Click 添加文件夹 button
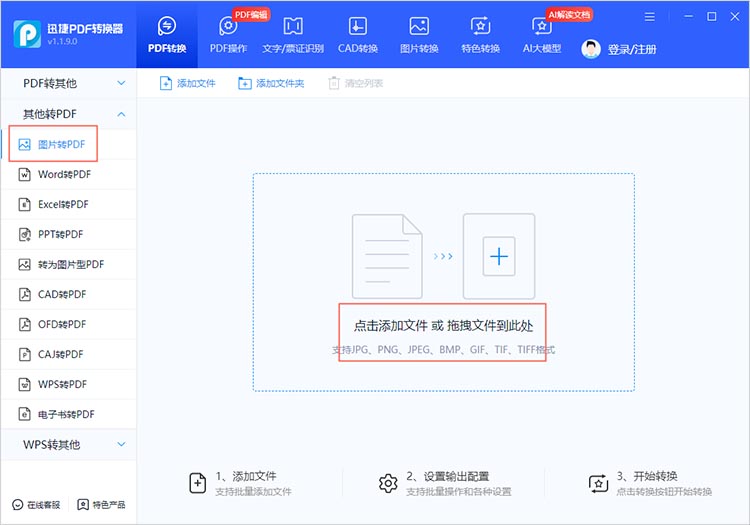750x525 pixels. (x=271, y=83)
